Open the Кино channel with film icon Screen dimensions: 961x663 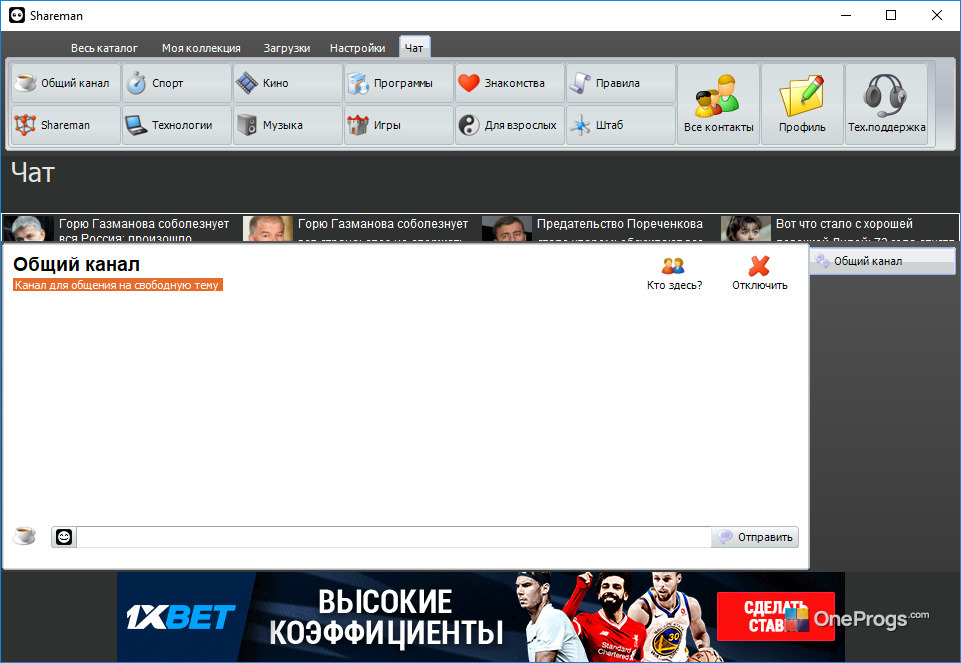click(x=288, y=83)
